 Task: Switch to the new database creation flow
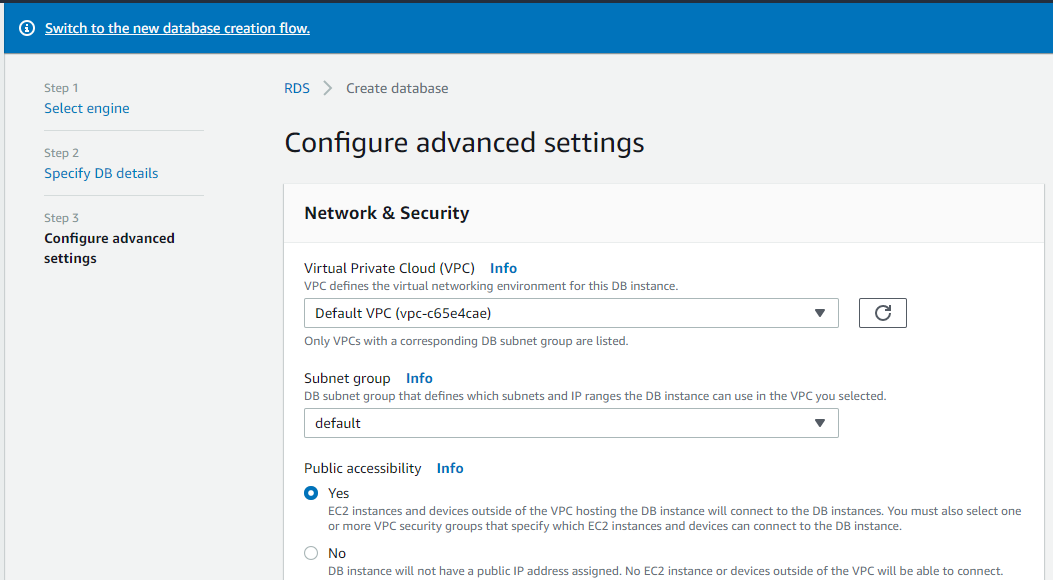[177, 28]
